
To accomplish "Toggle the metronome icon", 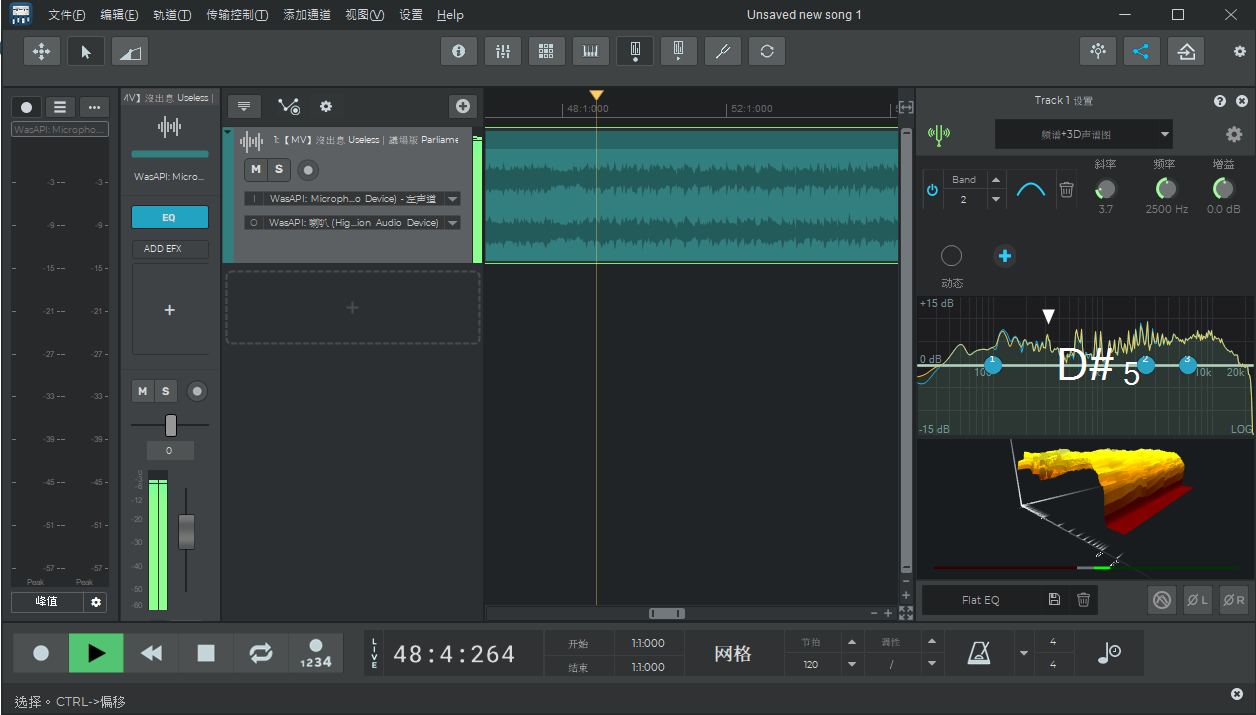I will pos(979,653).
